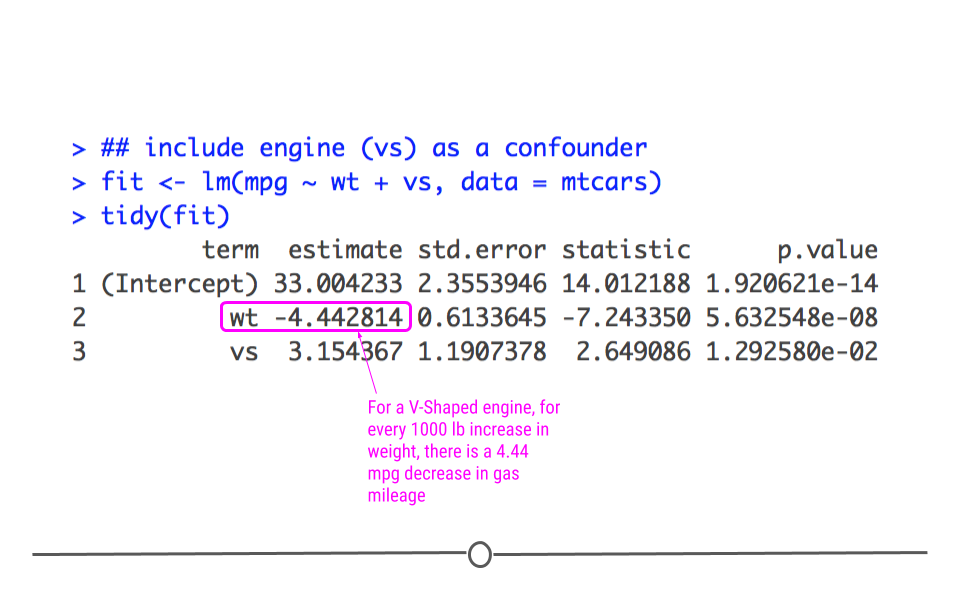Click the p-value 5.632548e-08

coord(792,318)
